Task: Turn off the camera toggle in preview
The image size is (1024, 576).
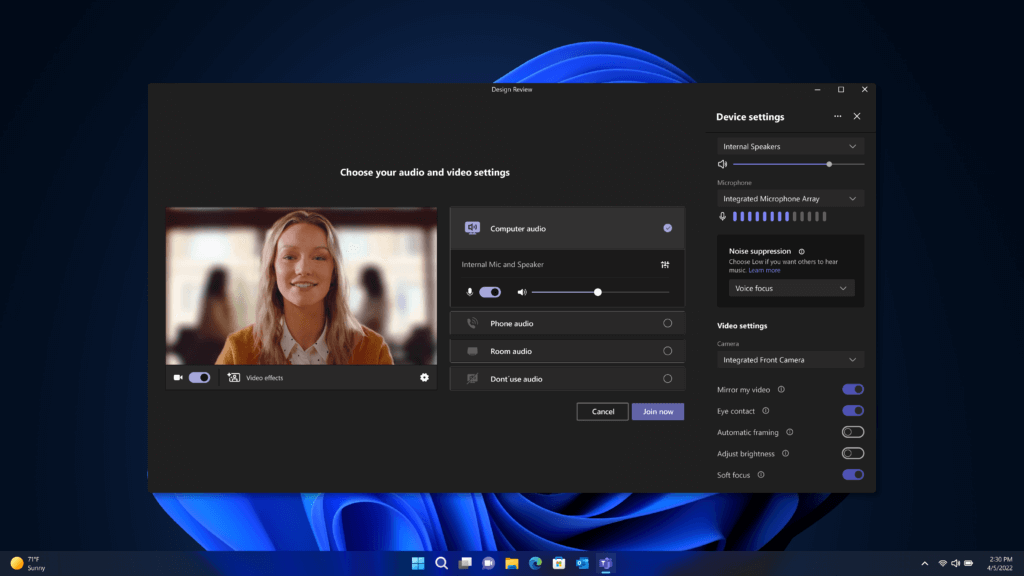Action: coord(200,377)
